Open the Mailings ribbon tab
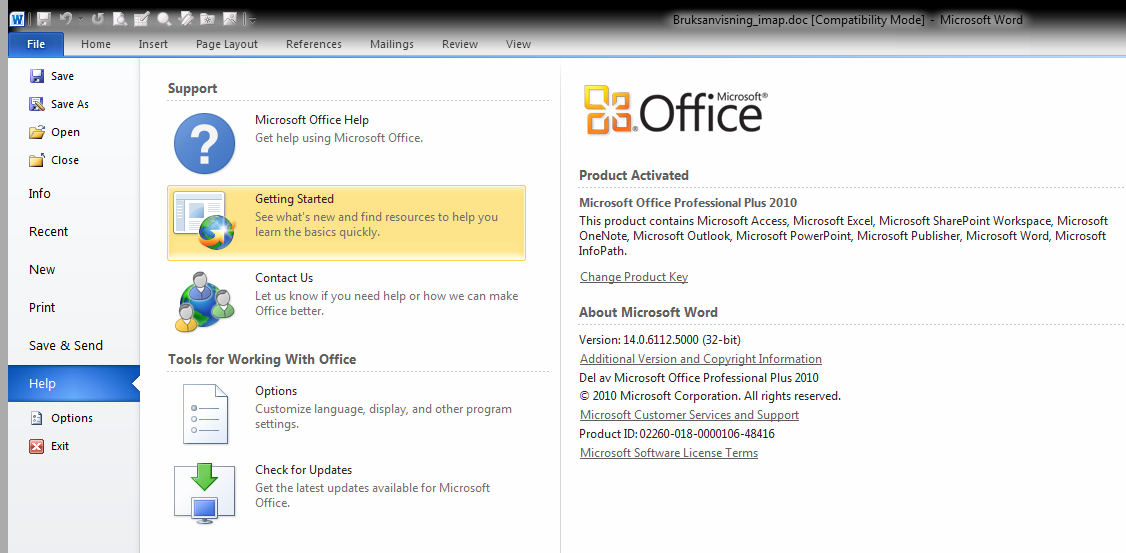This screenshot has width=1126, height=553. [391, 44]
